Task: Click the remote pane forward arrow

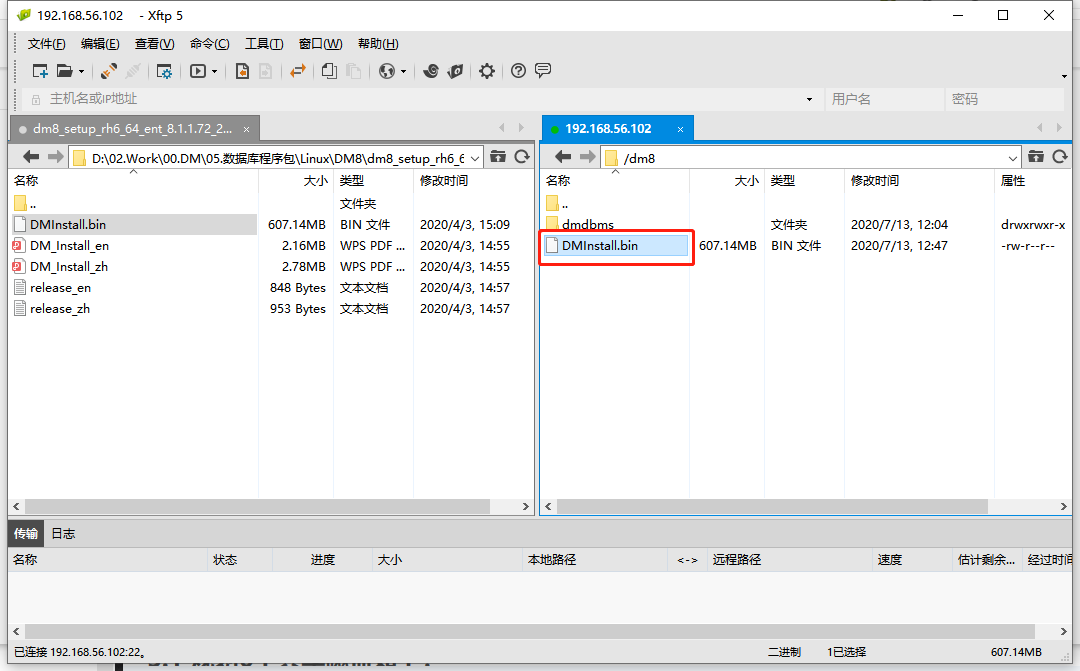Action: tap(587, 157)
